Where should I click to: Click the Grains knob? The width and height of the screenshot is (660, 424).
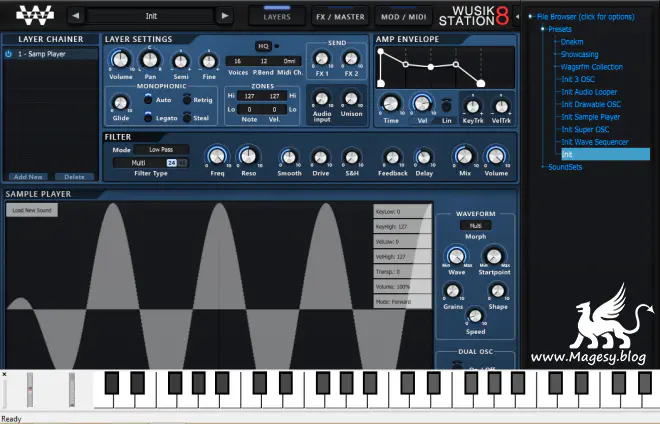point(453,291)
